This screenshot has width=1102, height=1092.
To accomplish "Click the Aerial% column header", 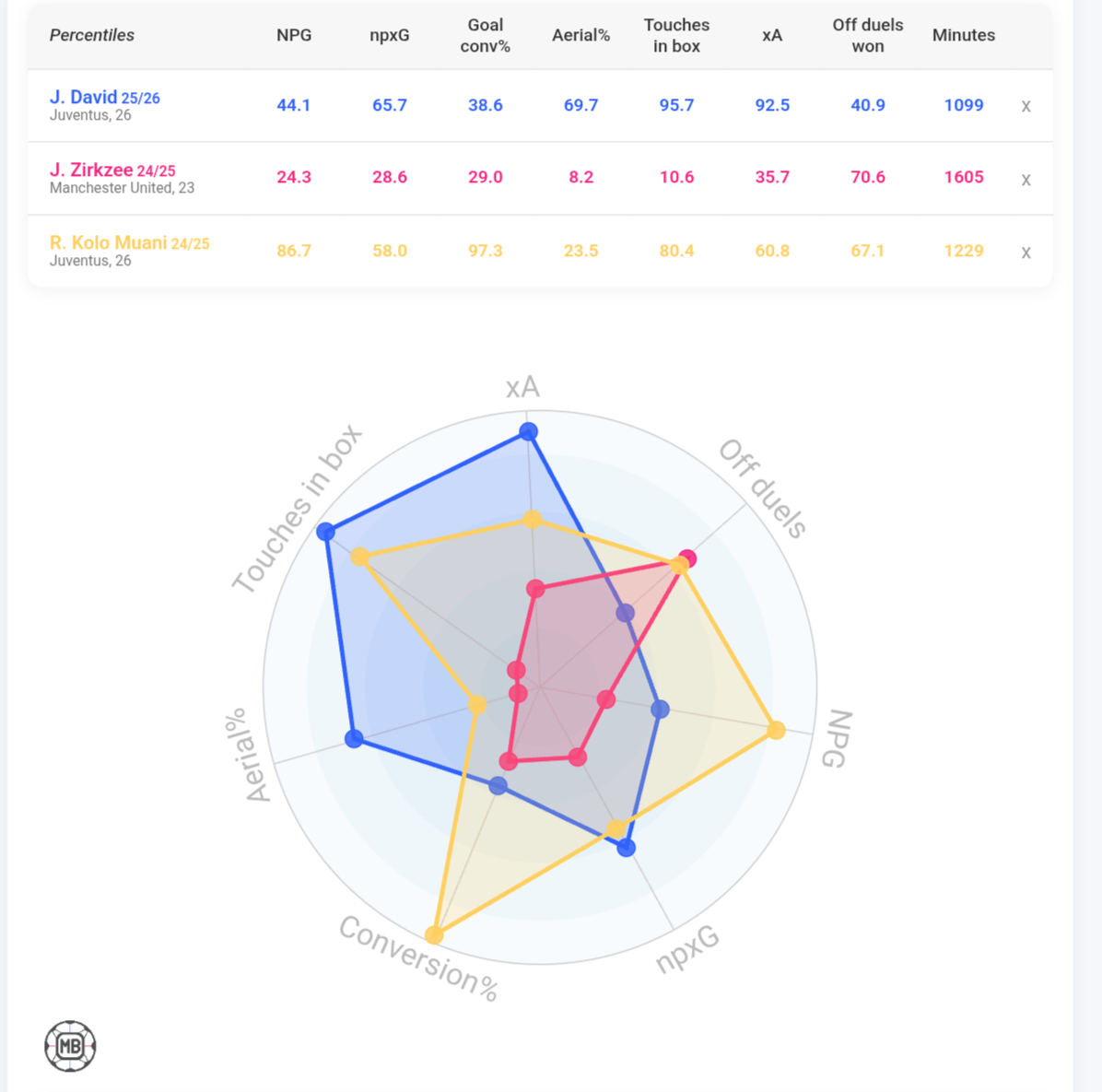I will [580, 35].
